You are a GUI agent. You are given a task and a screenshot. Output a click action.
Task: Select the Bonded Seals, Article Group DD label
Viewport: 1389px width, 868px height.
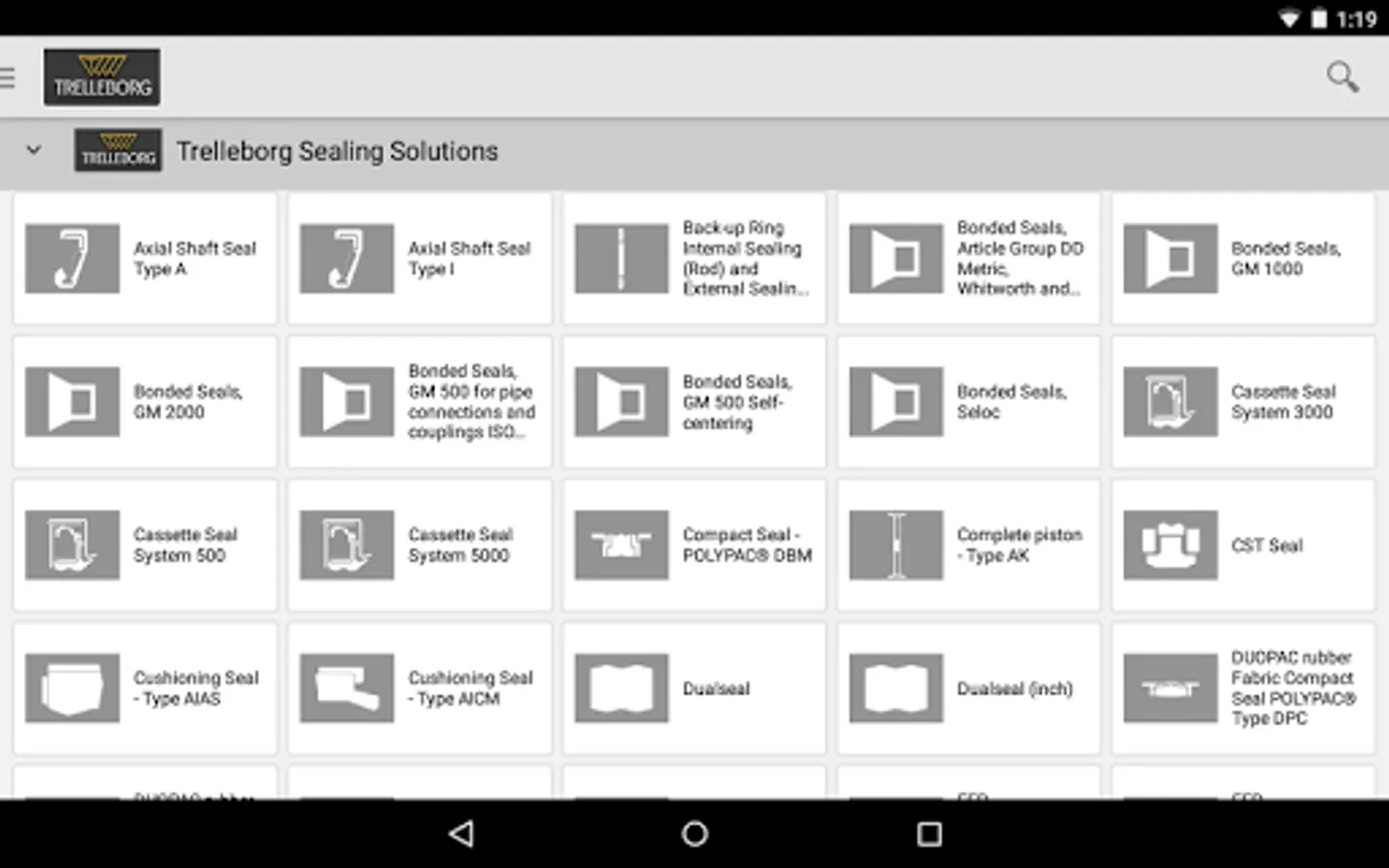click(x=1021, y=258)
